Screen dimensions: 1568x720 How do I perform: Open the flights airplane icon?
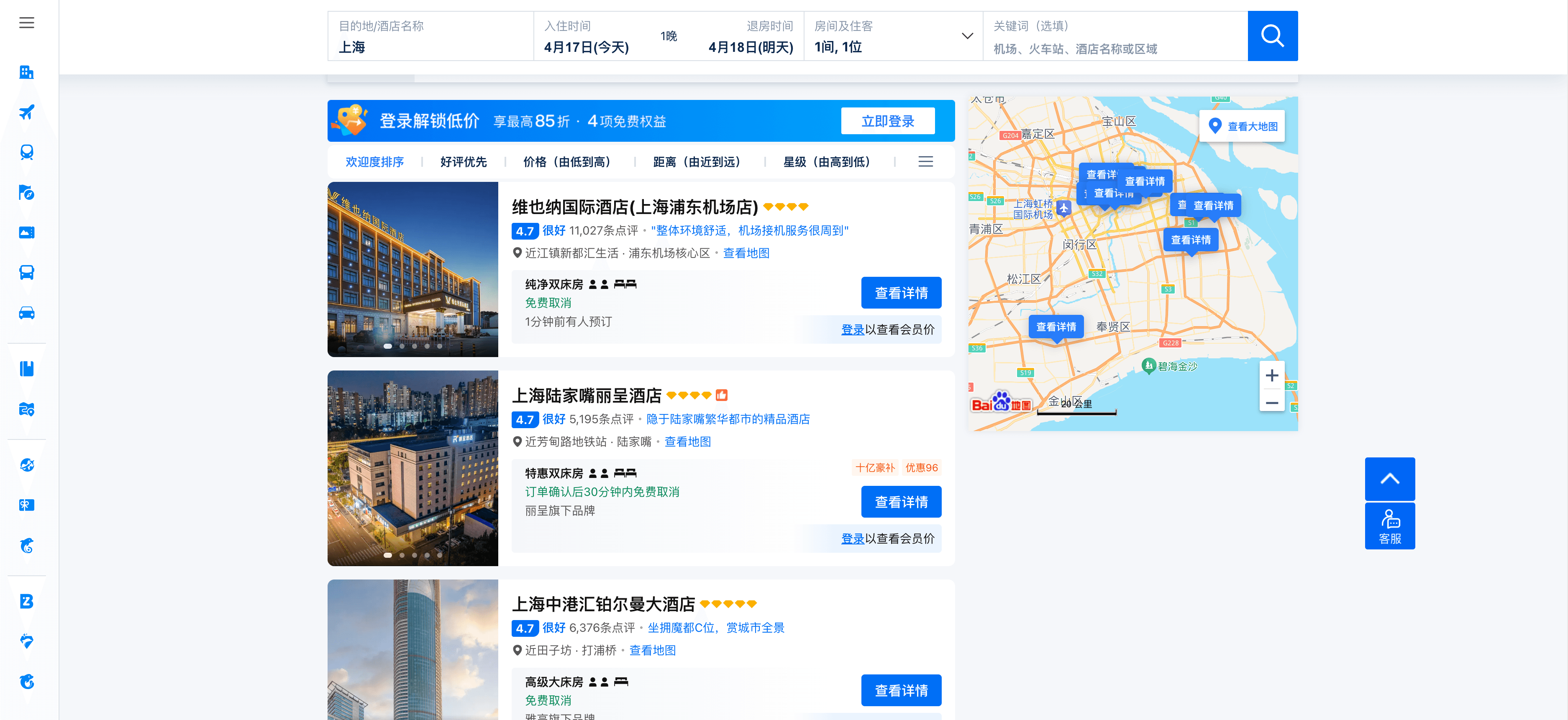click(26, 112)
